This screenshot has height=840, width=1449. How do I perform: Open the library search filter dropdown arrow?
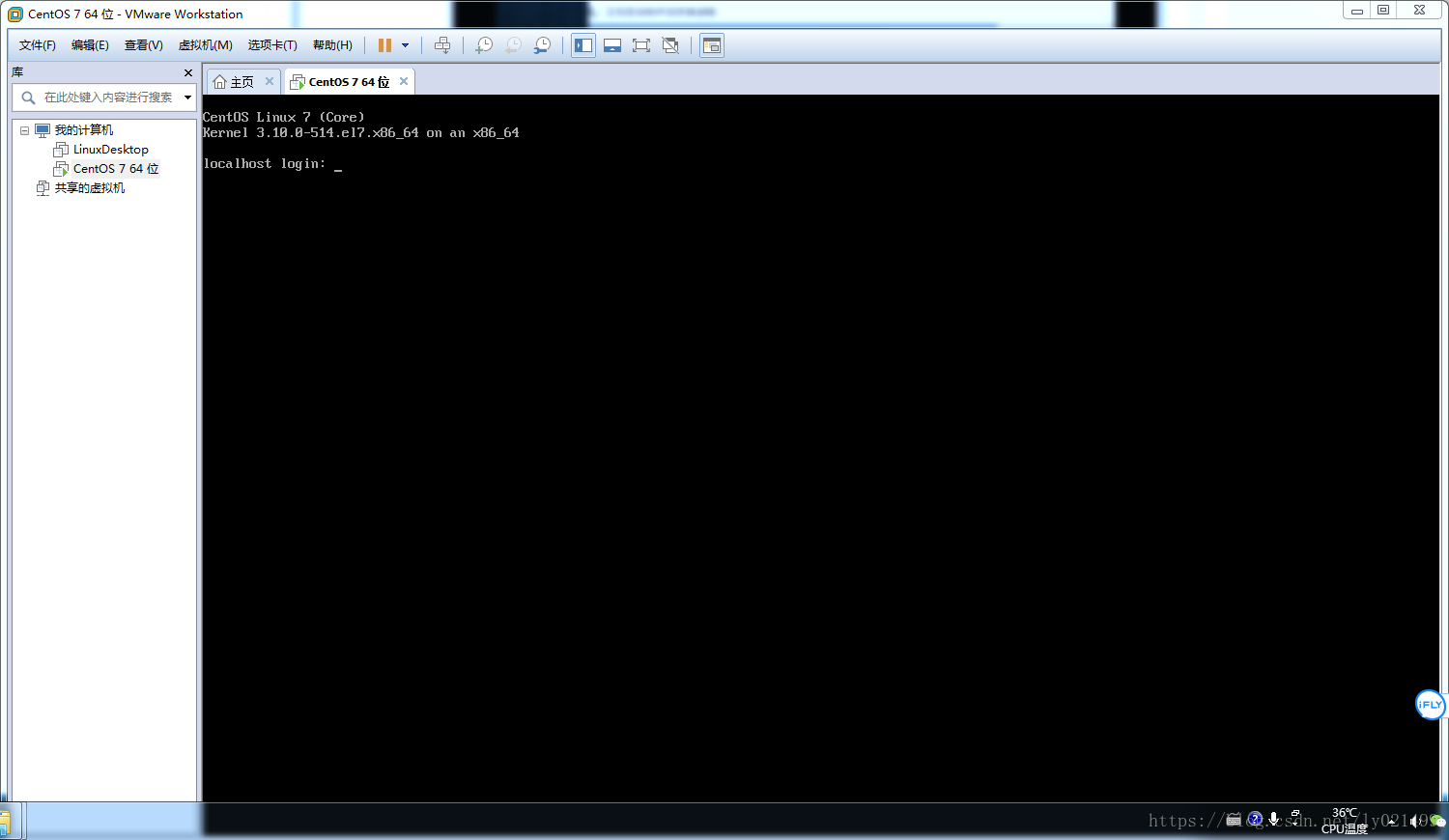click(187, 98)
